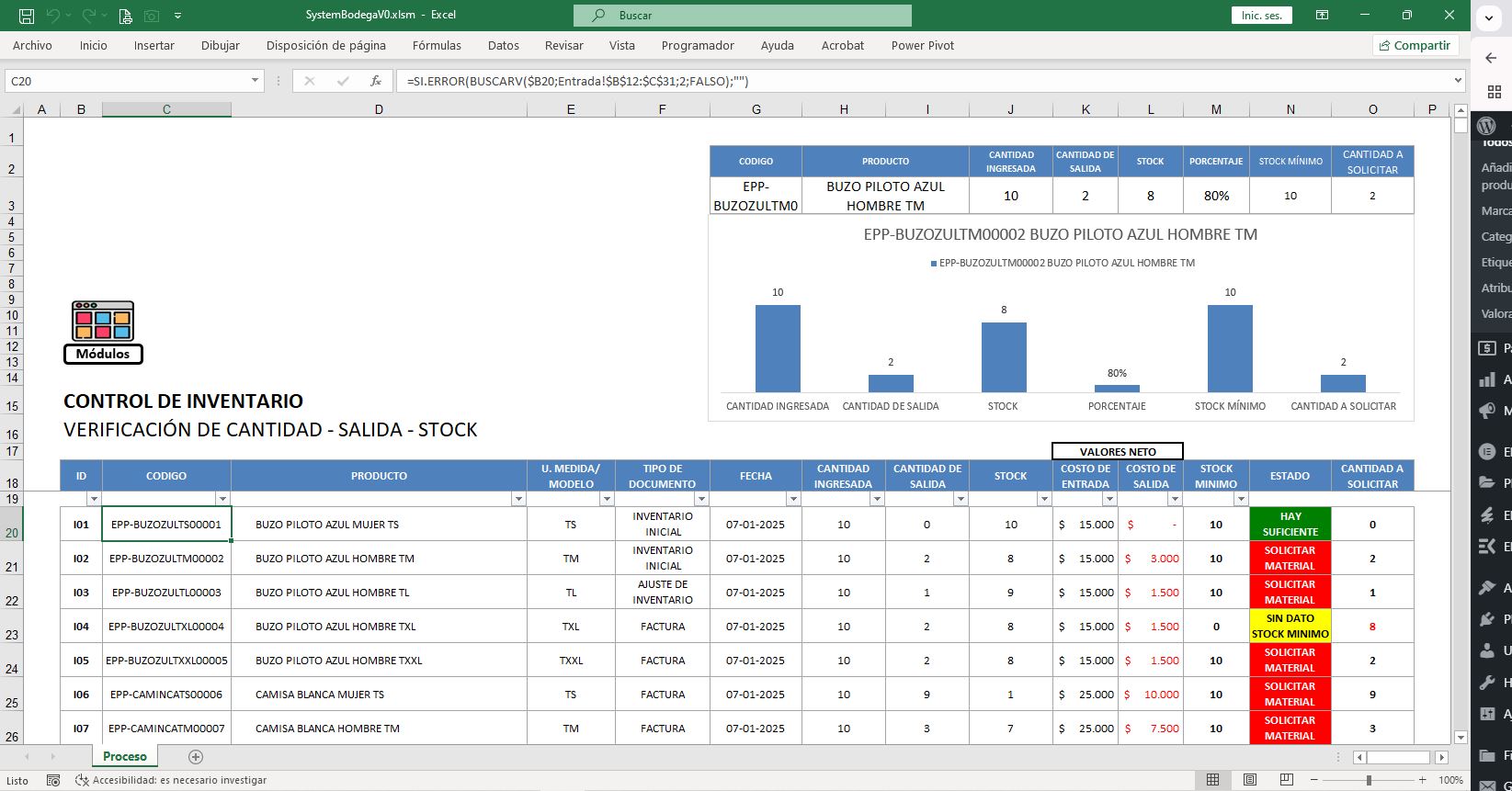Open the FECHA column filter dropdown
The height and width of the screenshot is (791, 1512).
click(793, 499)
